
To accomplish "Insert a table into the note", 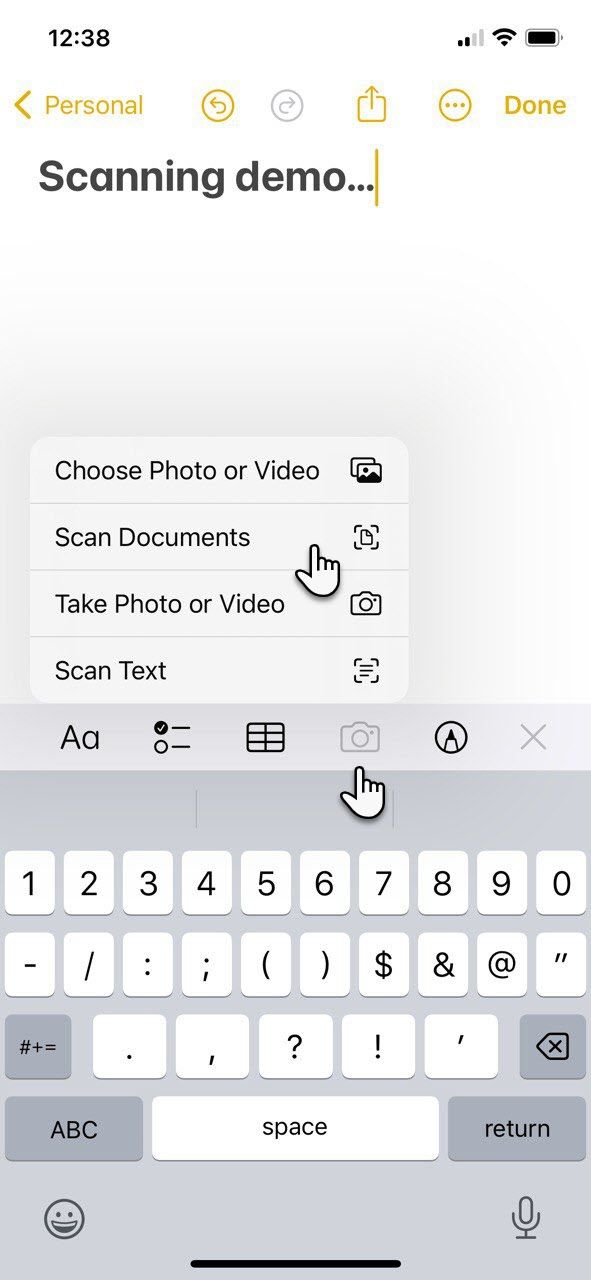I will 264,737.
